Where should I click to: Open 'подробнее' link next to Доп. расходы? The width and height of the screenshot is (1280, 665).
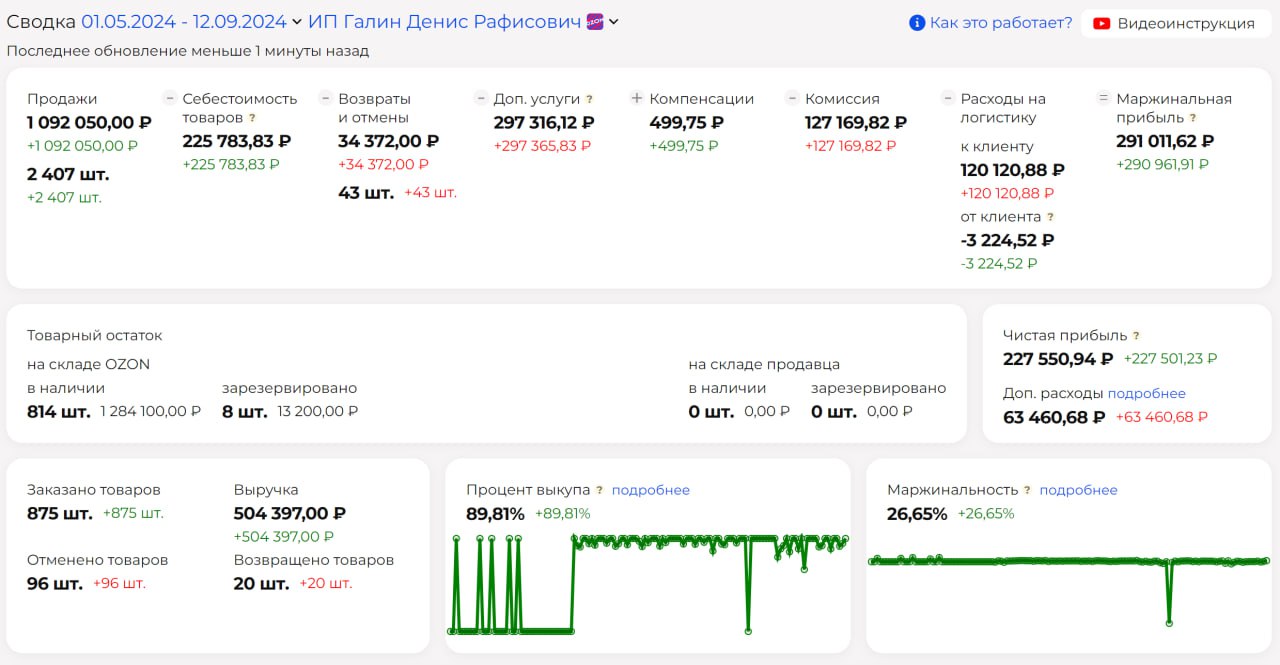click(1147, 393)
